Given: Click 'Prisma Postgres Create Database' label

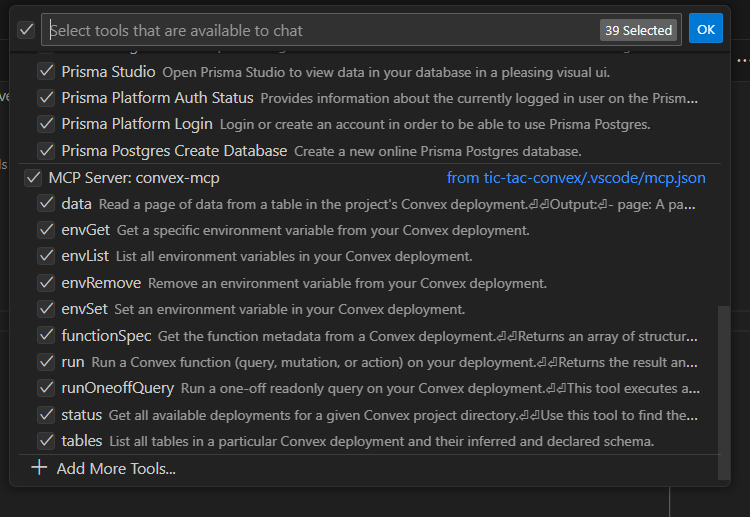Looking at the screenshot, I should (x=174, y=151).
